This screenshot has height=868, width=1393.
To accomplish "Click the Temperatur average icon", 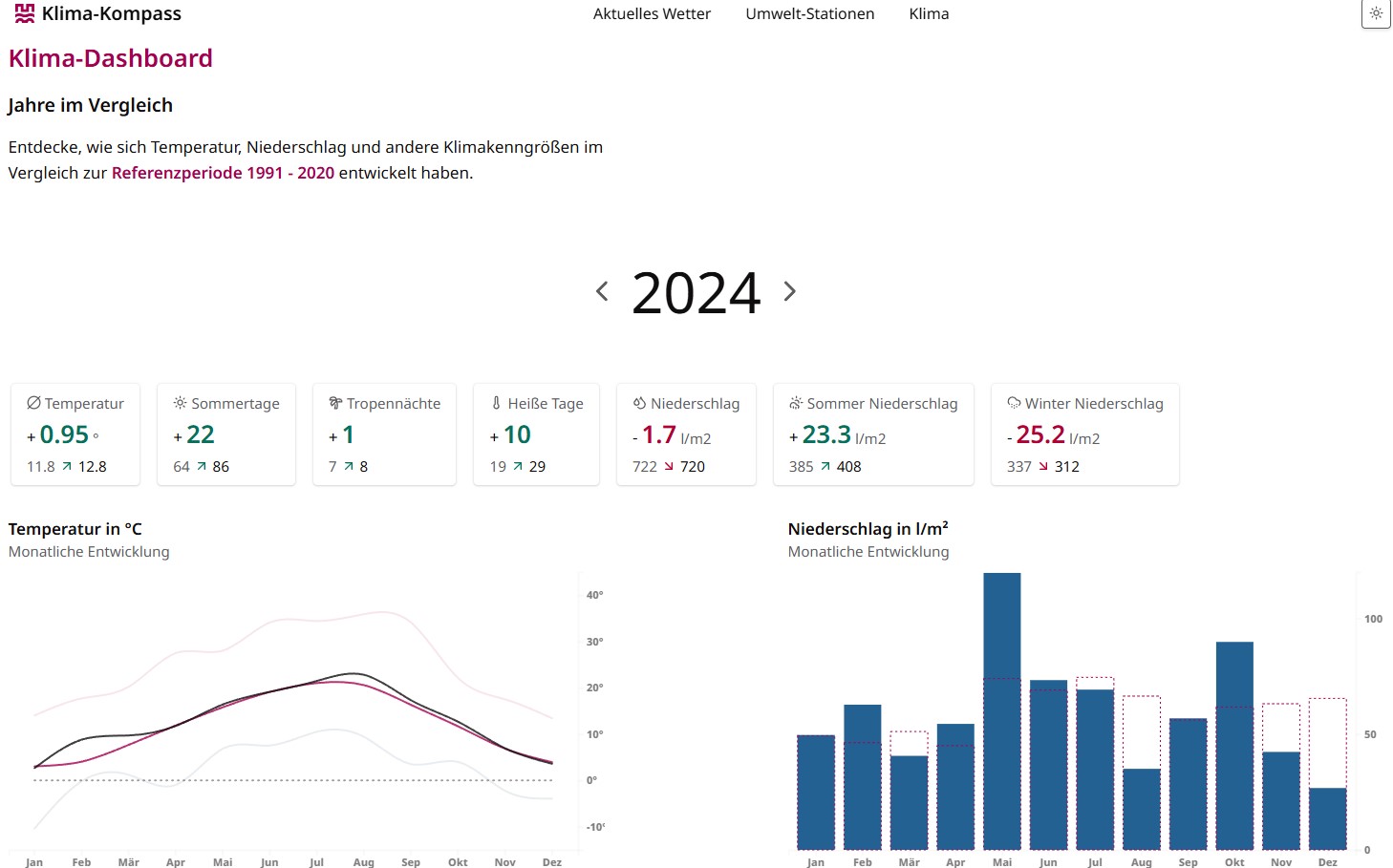I will coord(33,403).
